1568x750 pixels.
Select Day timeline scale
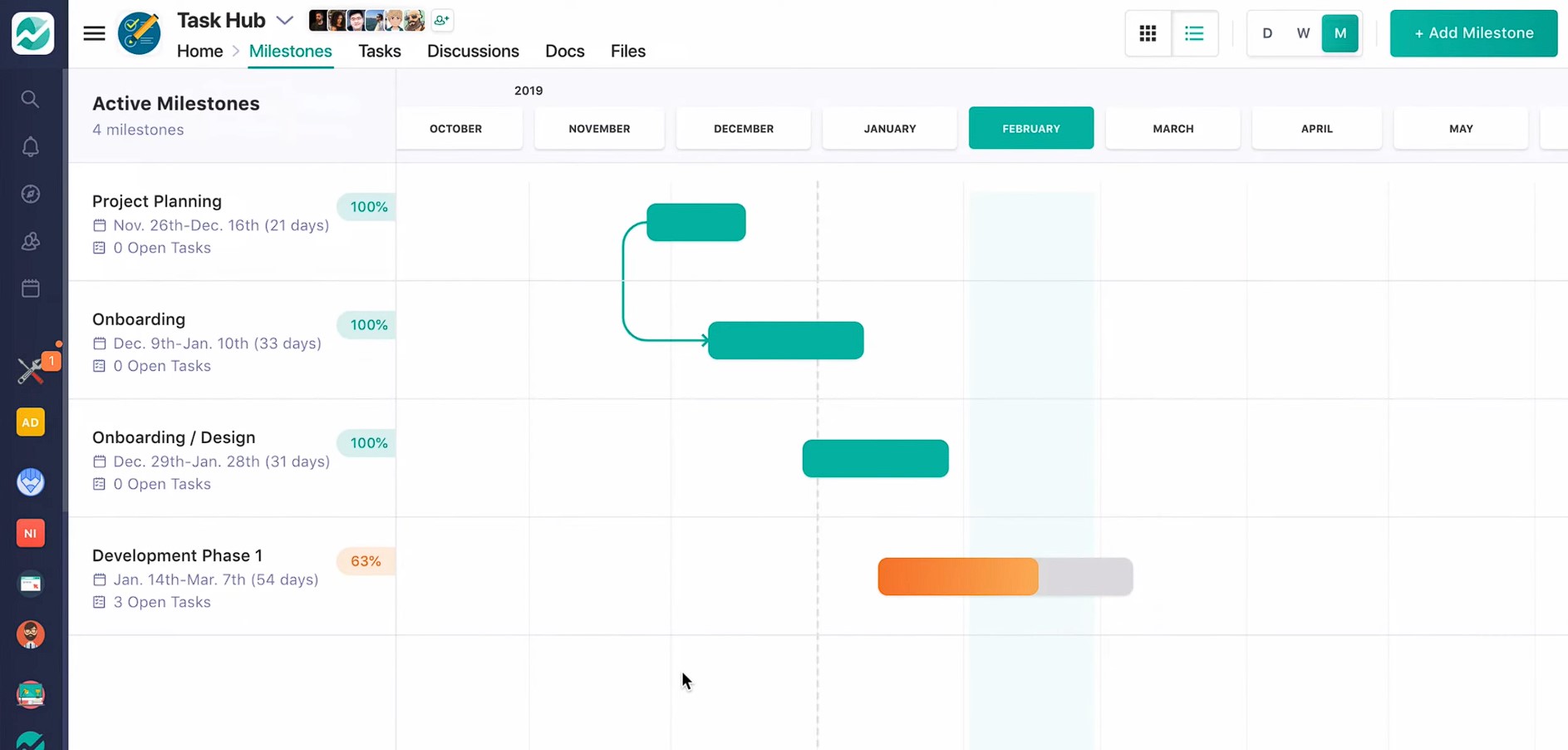(x=1267, y=33)
